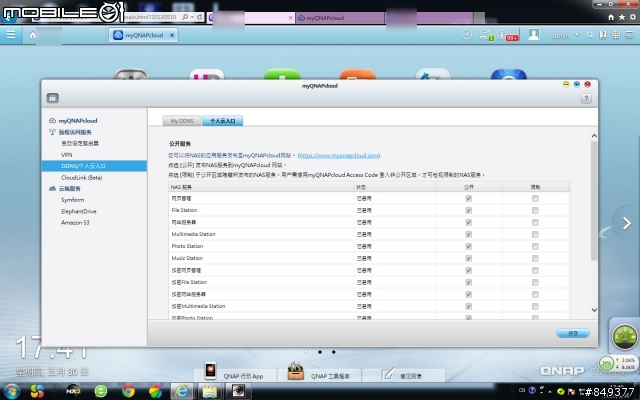Click the QNAP mobile App phone icon
The image size is (640, 400).
click(x=210, y=371)
